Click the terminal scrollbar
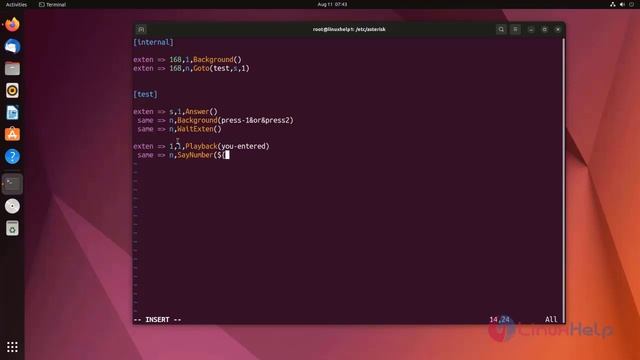Image resolution: width=640 pixels, height=360 pixels. (564, 180)
